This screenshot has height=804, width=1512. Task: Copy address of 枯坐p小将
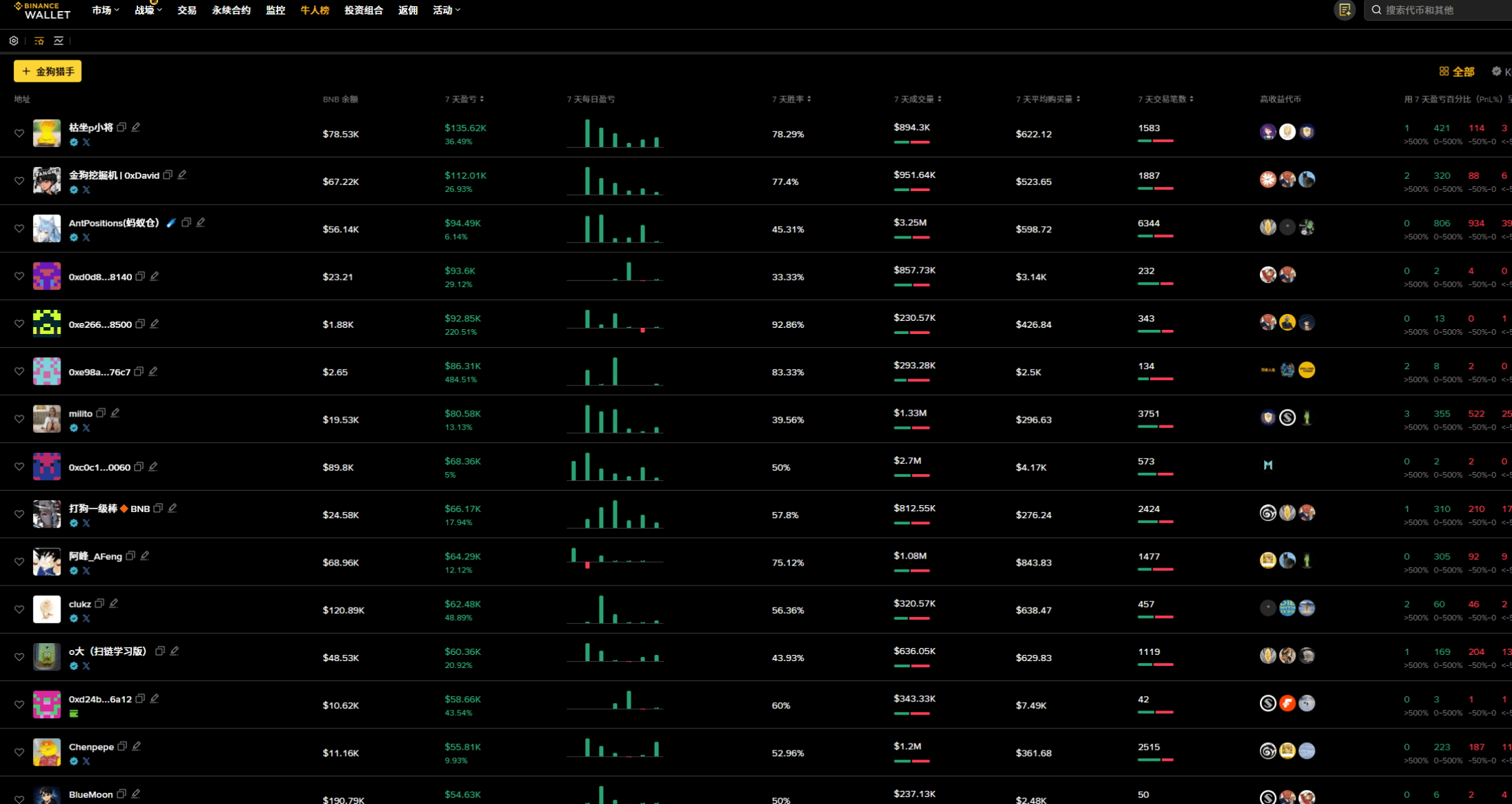coord(122,127)
